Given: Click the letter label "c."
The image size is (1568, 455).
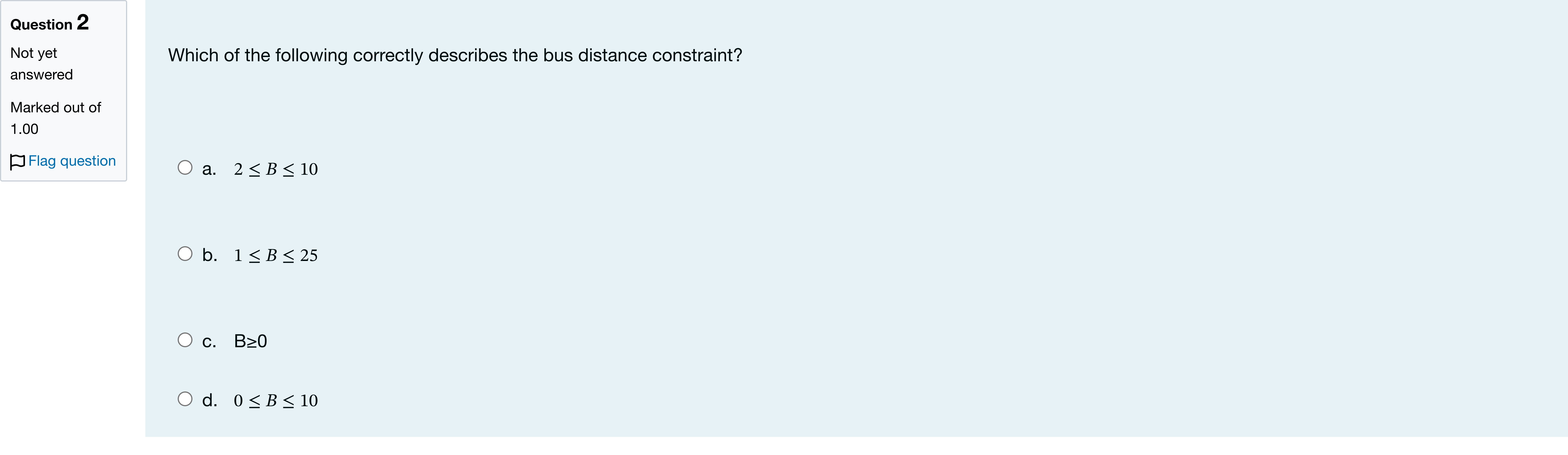Looking at the screenshot, I should tap(209, 342).
